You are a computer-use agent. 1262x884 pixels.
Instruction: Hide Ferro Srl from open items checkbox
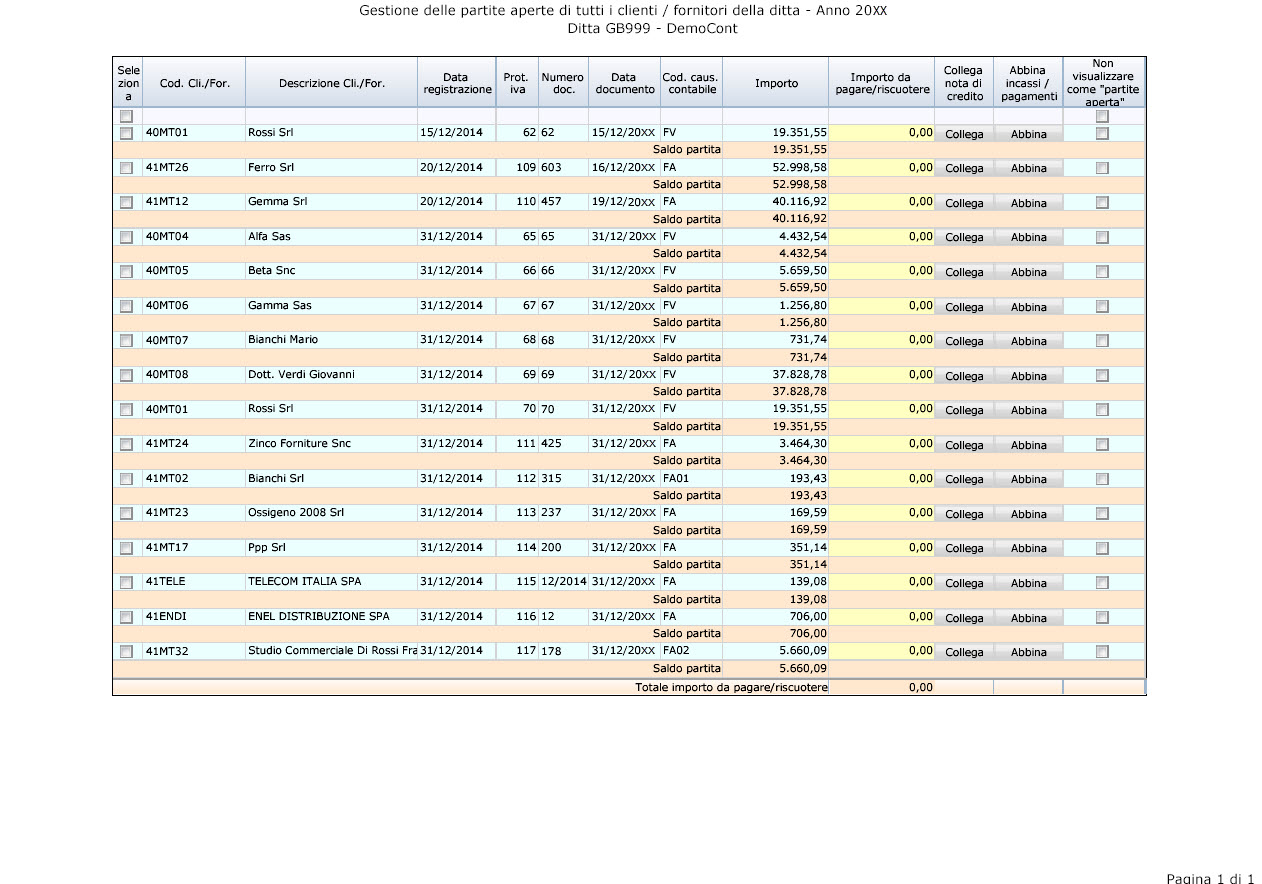(1102, 168)
